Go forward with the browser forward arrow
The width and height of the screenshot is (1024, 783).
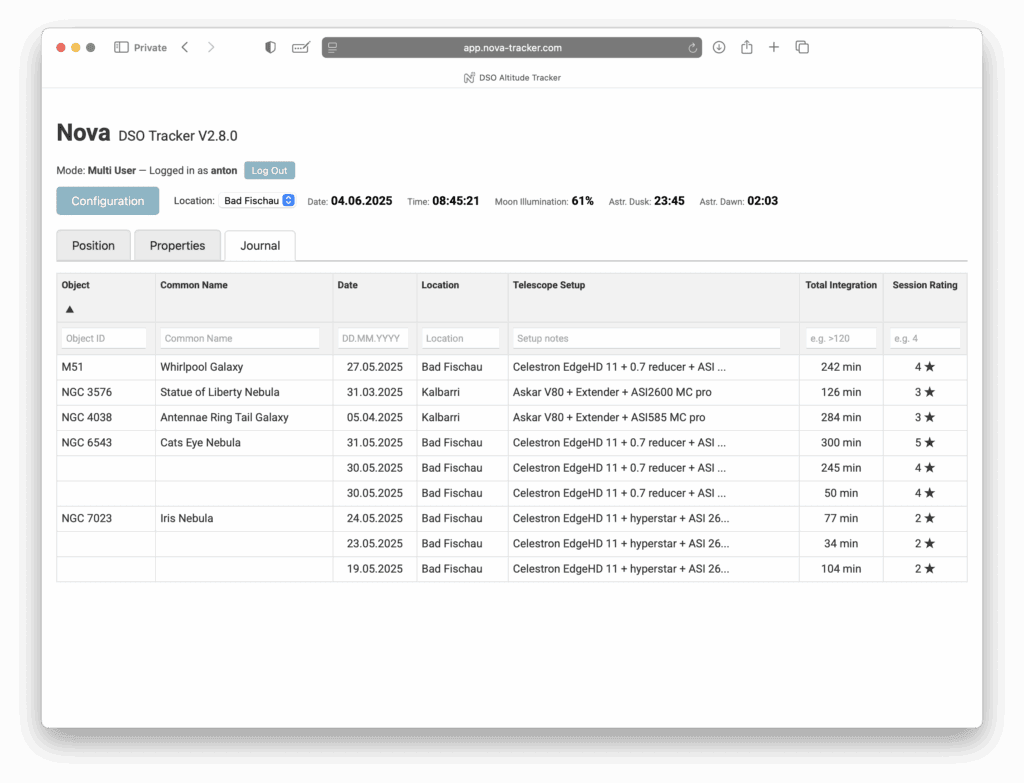tap(210, 47)
